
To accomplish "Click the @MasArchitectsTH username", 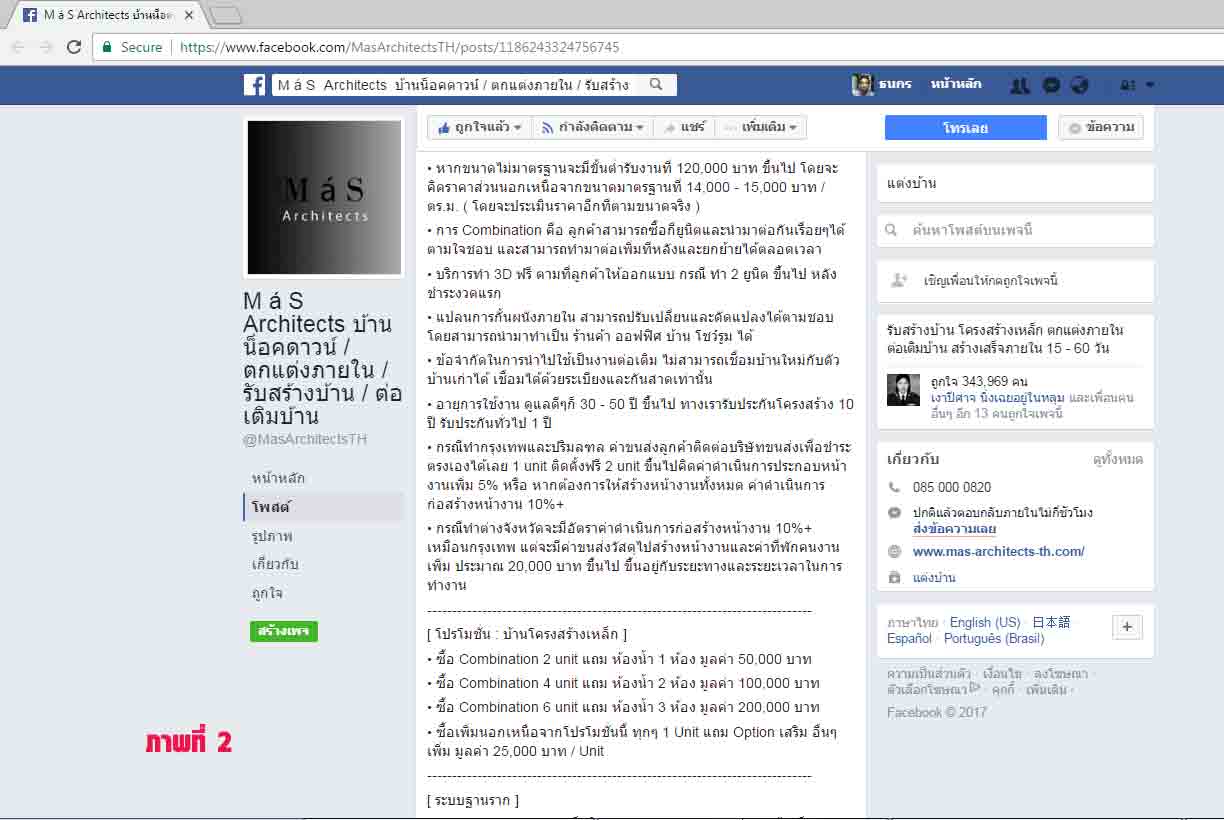I will pyautogui.click(x=305, y=439).
